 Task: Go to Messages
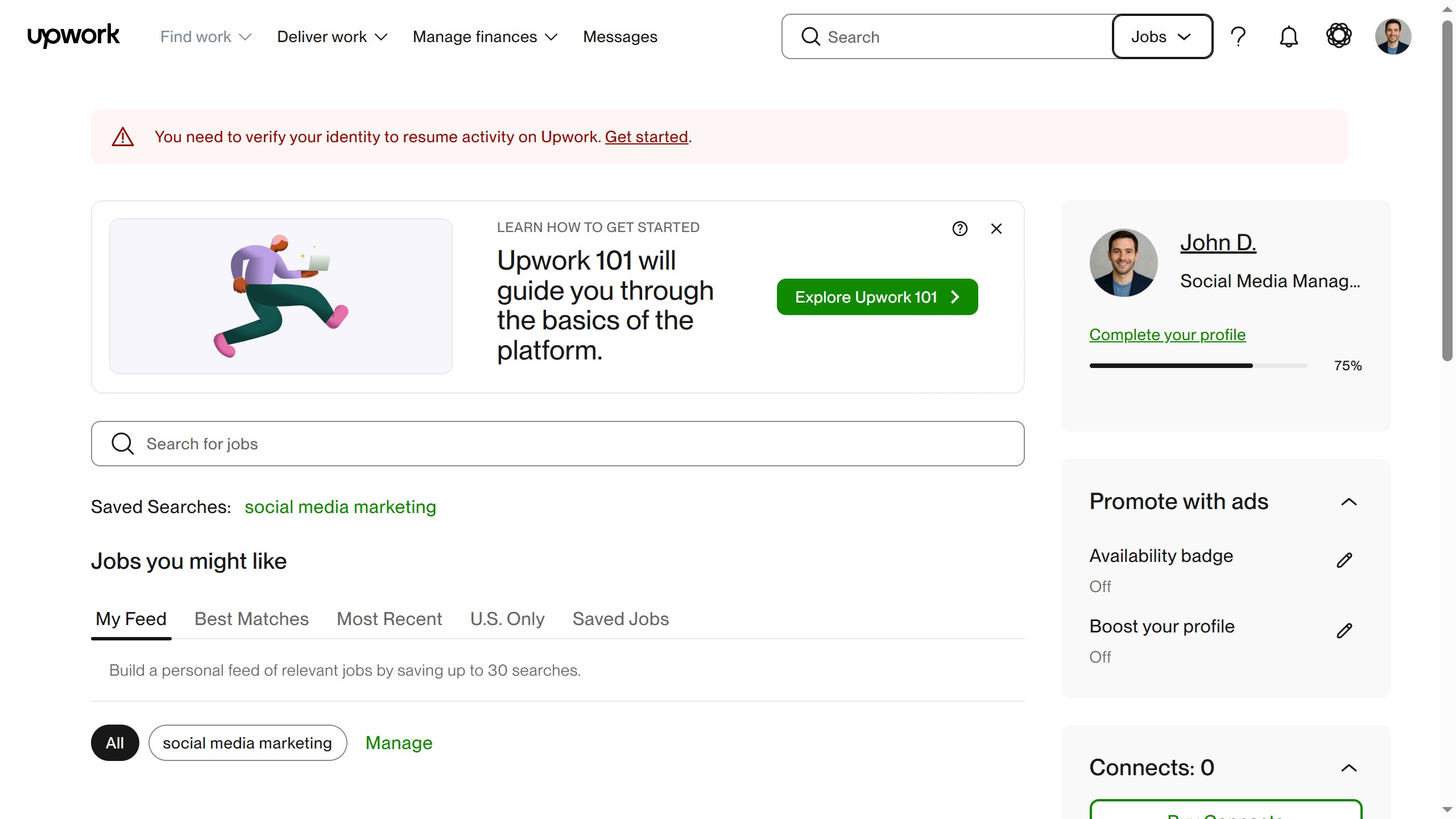[620, 37]
